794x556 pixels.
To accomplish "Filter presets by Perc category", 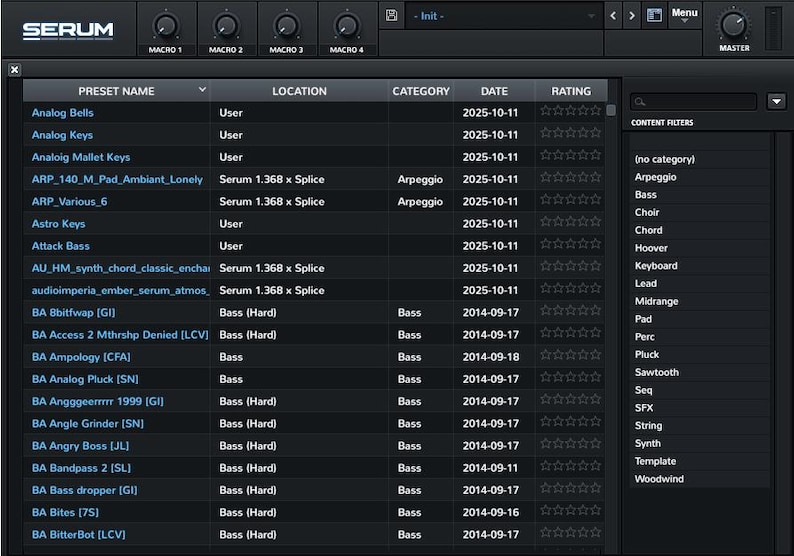I will [645, 337].
